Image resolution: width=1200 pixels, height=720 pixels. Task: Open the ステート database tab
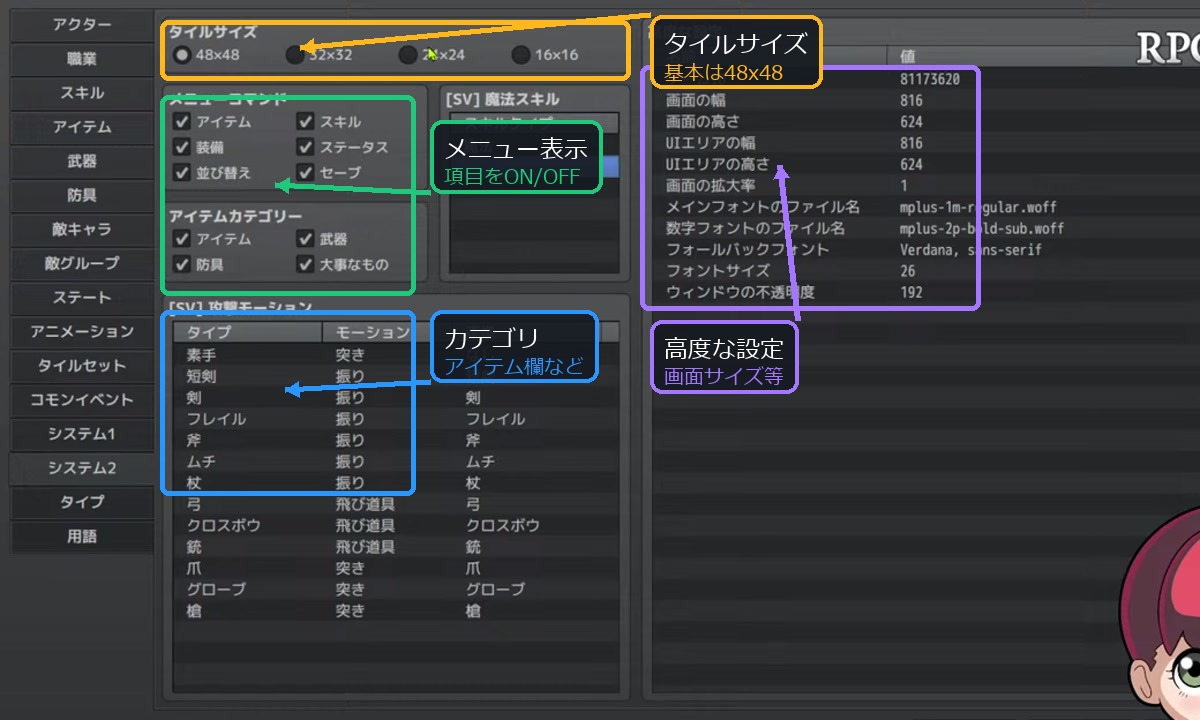[x=82, y=297]
